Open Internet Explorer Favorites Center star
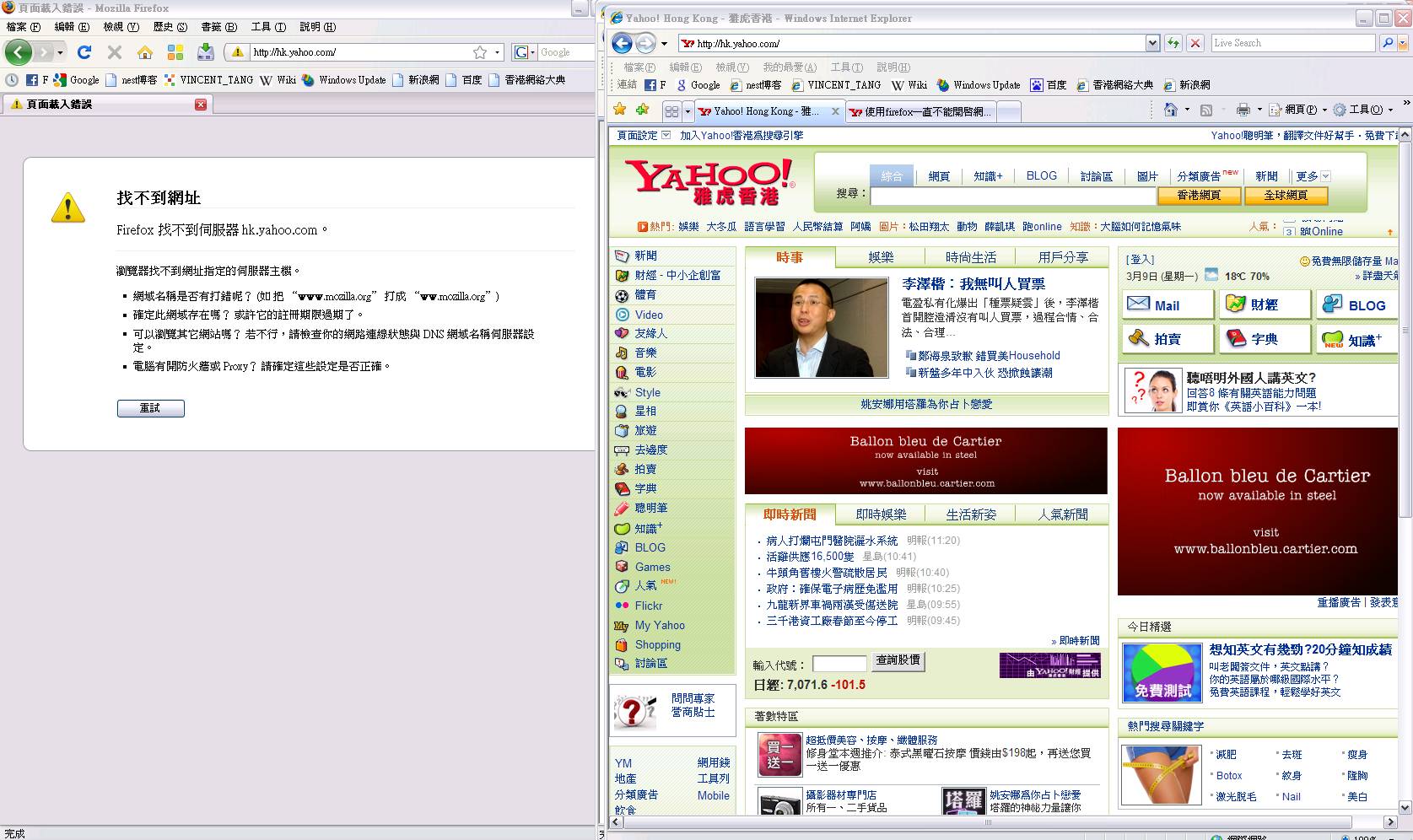The width and height of the screenshot is (1413, 840). [620, 110]
